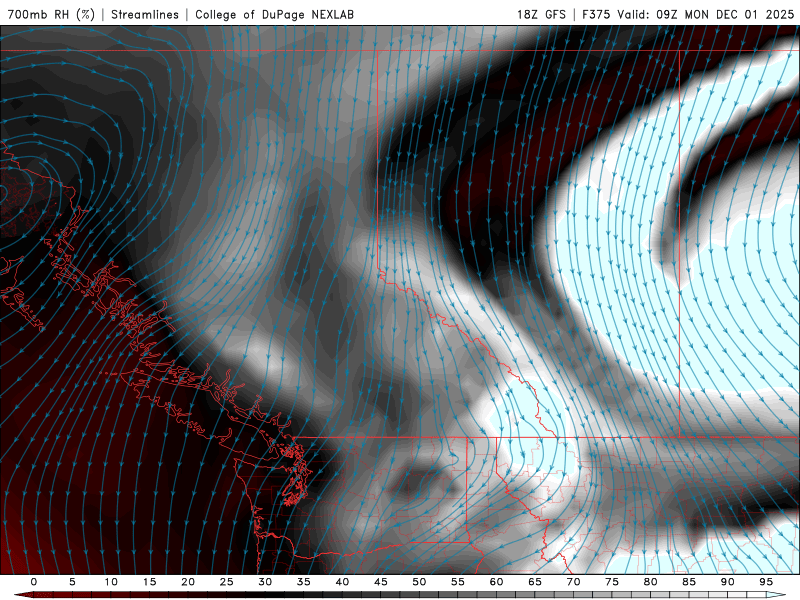
Task: Click 'F375' forecast hour label
Action: tap(596, 14)
